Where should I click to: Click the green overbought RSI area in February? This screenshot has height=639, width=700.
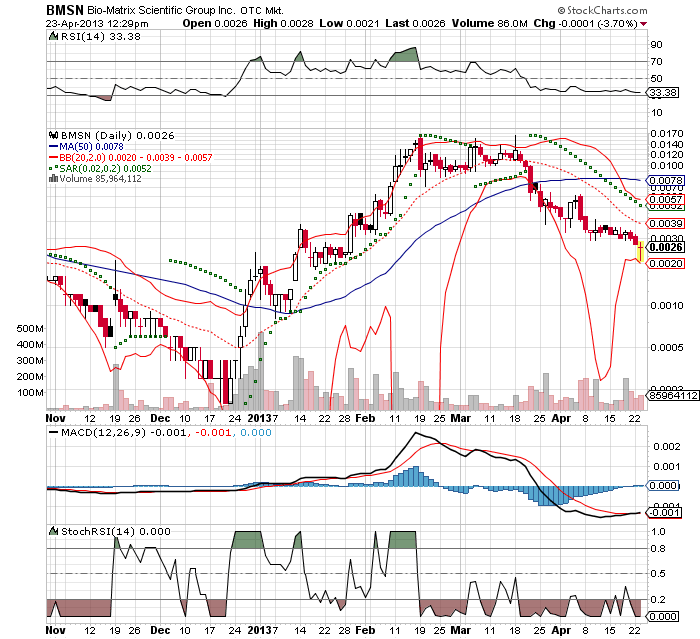405,55
